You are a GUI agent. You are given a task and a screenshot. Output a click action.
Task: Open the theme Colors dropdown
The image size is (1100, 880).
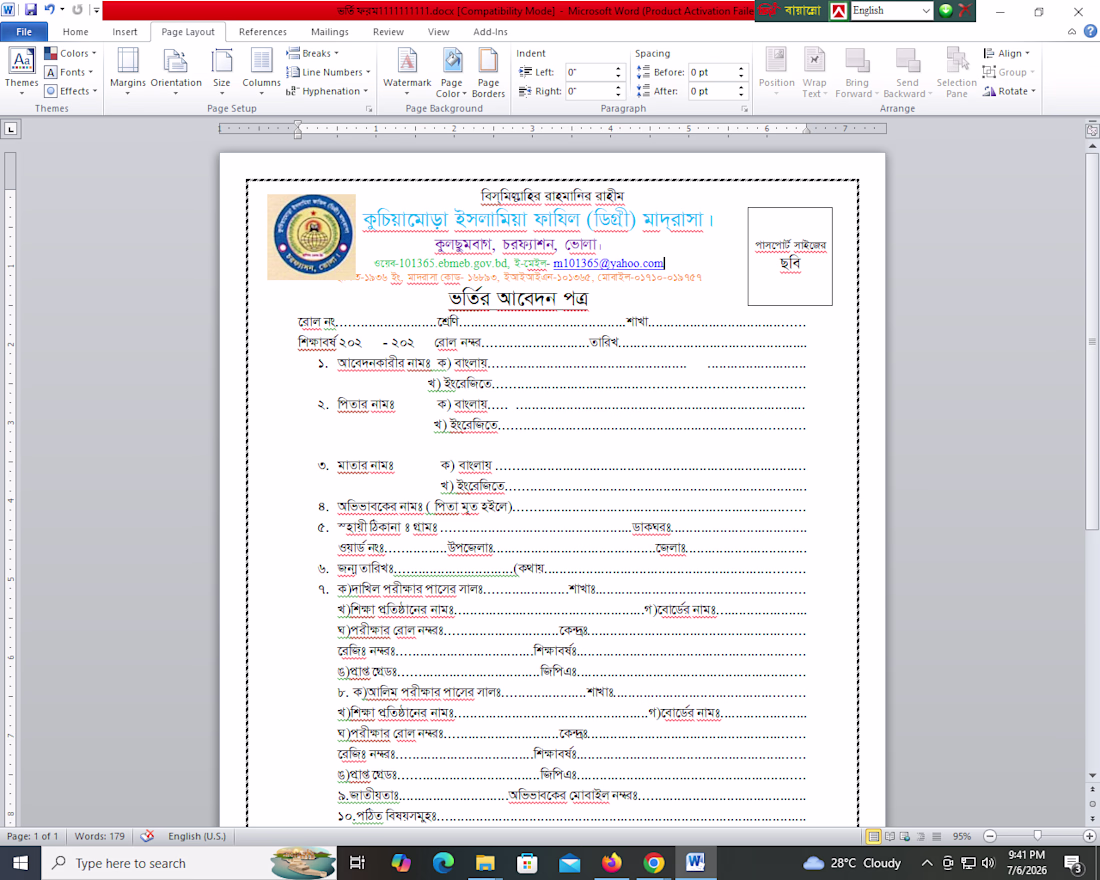70,53
